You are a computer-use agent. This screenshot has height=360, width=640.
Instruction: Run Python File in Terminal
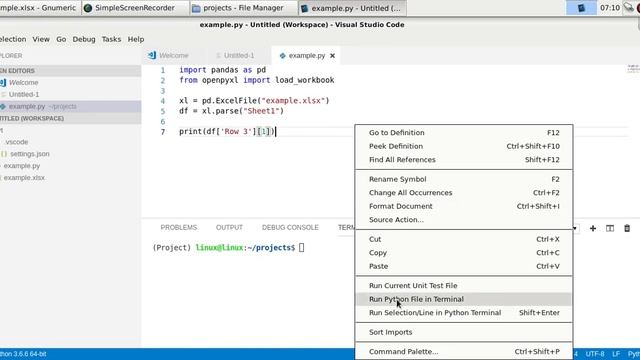coord(464,299)
